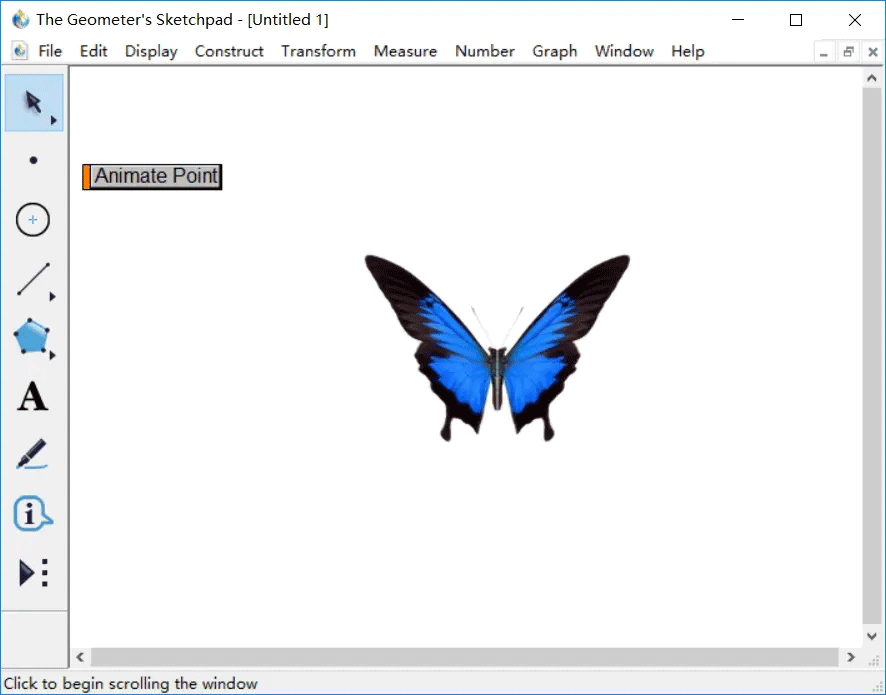Pick the Straightedge segment tool
The width and height of the screenshot is (886, 695).
point(33,279)
